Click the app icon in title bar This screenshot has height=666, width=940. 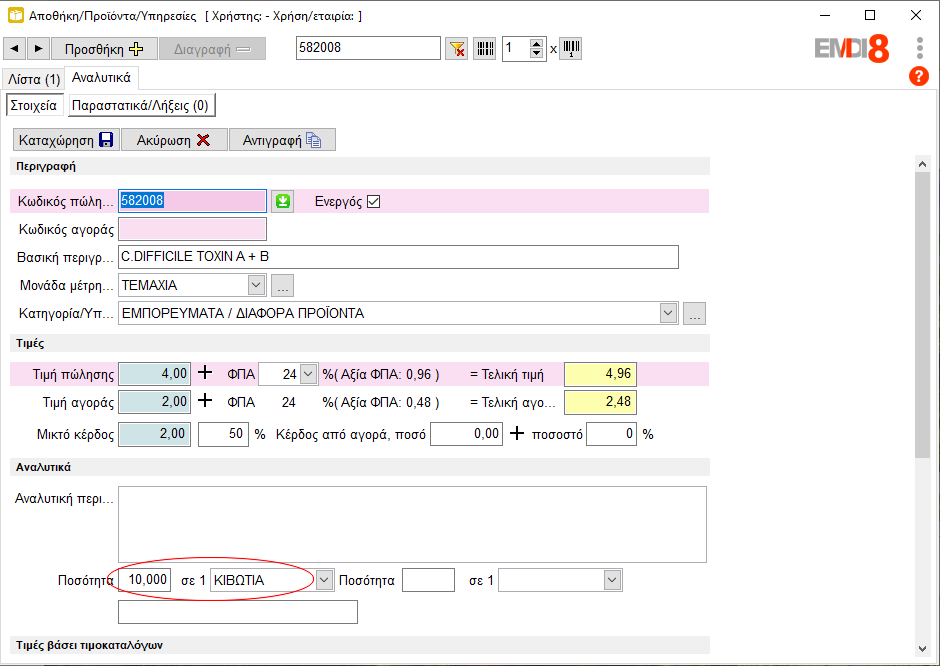16,16
